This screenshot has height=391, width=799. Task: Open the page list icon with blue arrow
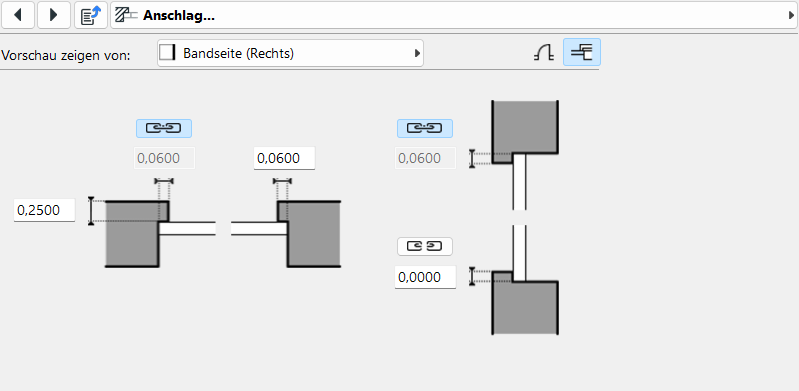[x=91, y=15]
